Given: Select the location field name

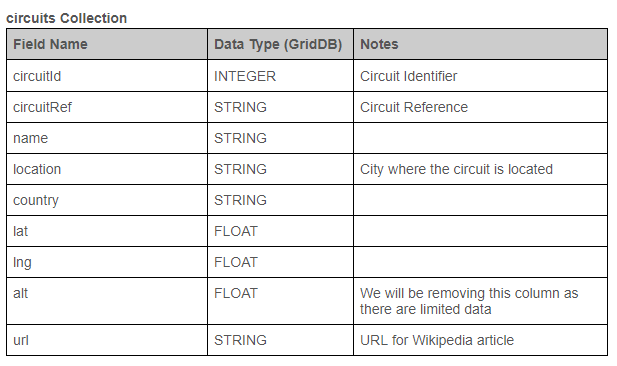Looking at the screenshot, I should coord(37,169).
